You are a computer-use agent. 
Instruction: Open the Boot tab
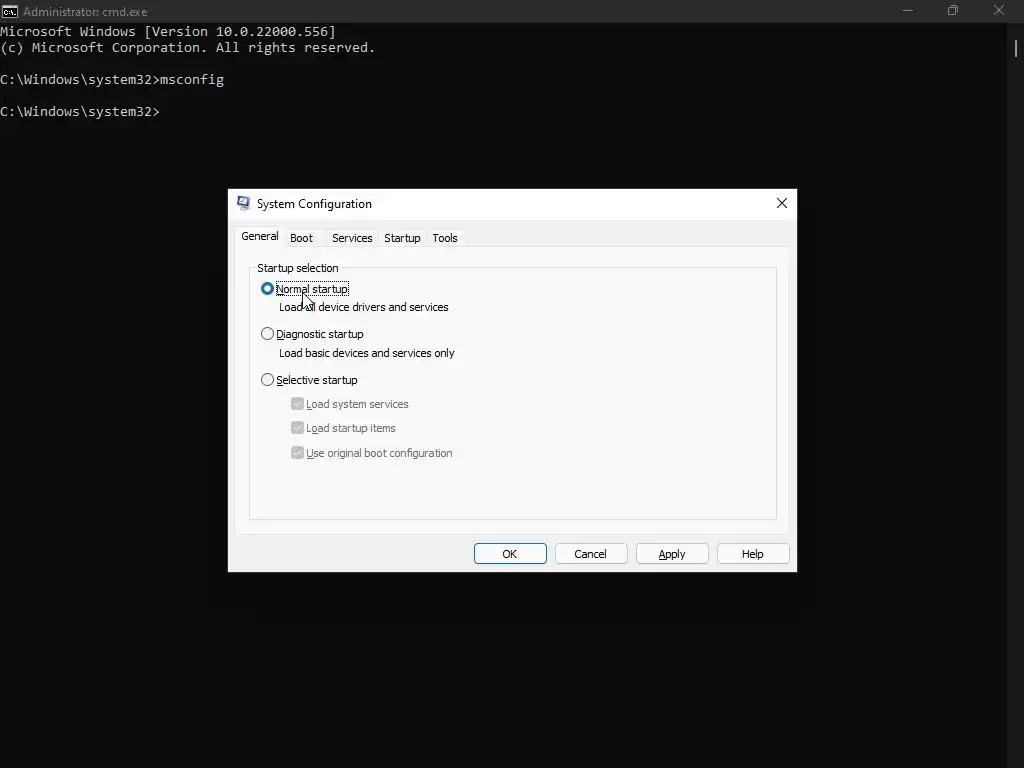point(301,238)
